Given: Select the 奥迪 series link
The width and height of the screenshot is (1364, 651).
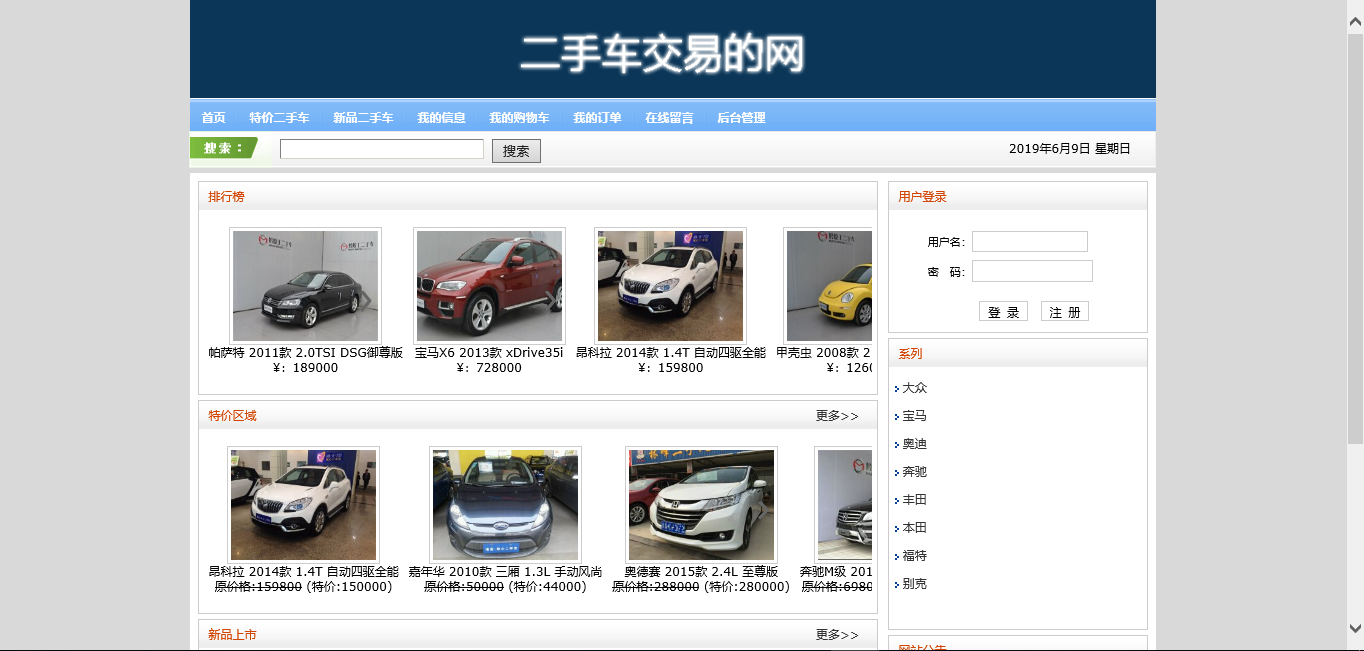Looking at the screenshot, I should pos(914,444).
